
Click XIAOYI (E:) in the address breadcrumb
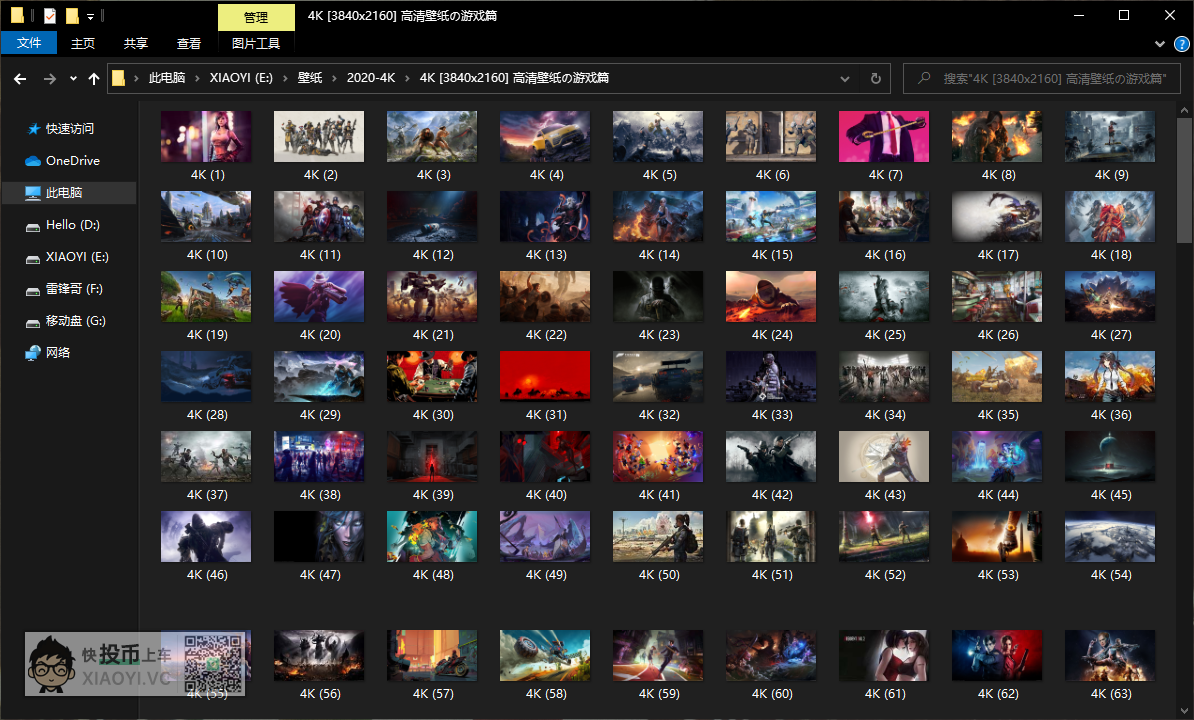(x=241, y=78)
